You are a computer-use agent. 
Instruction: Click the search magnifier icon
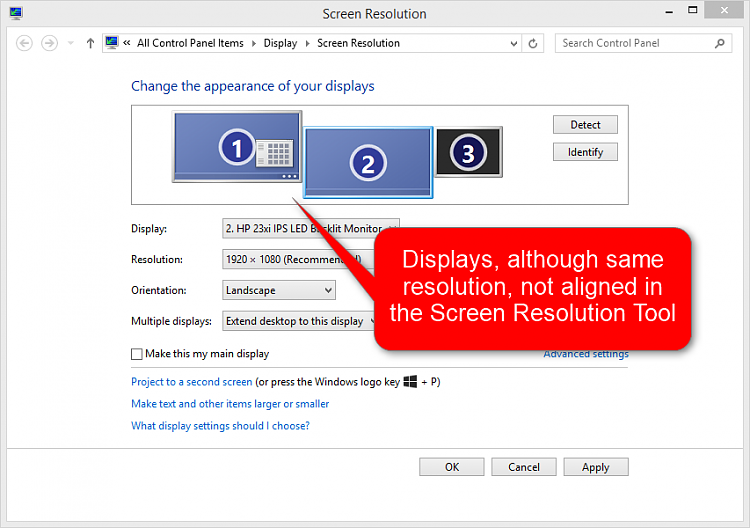tap(719, 44)
